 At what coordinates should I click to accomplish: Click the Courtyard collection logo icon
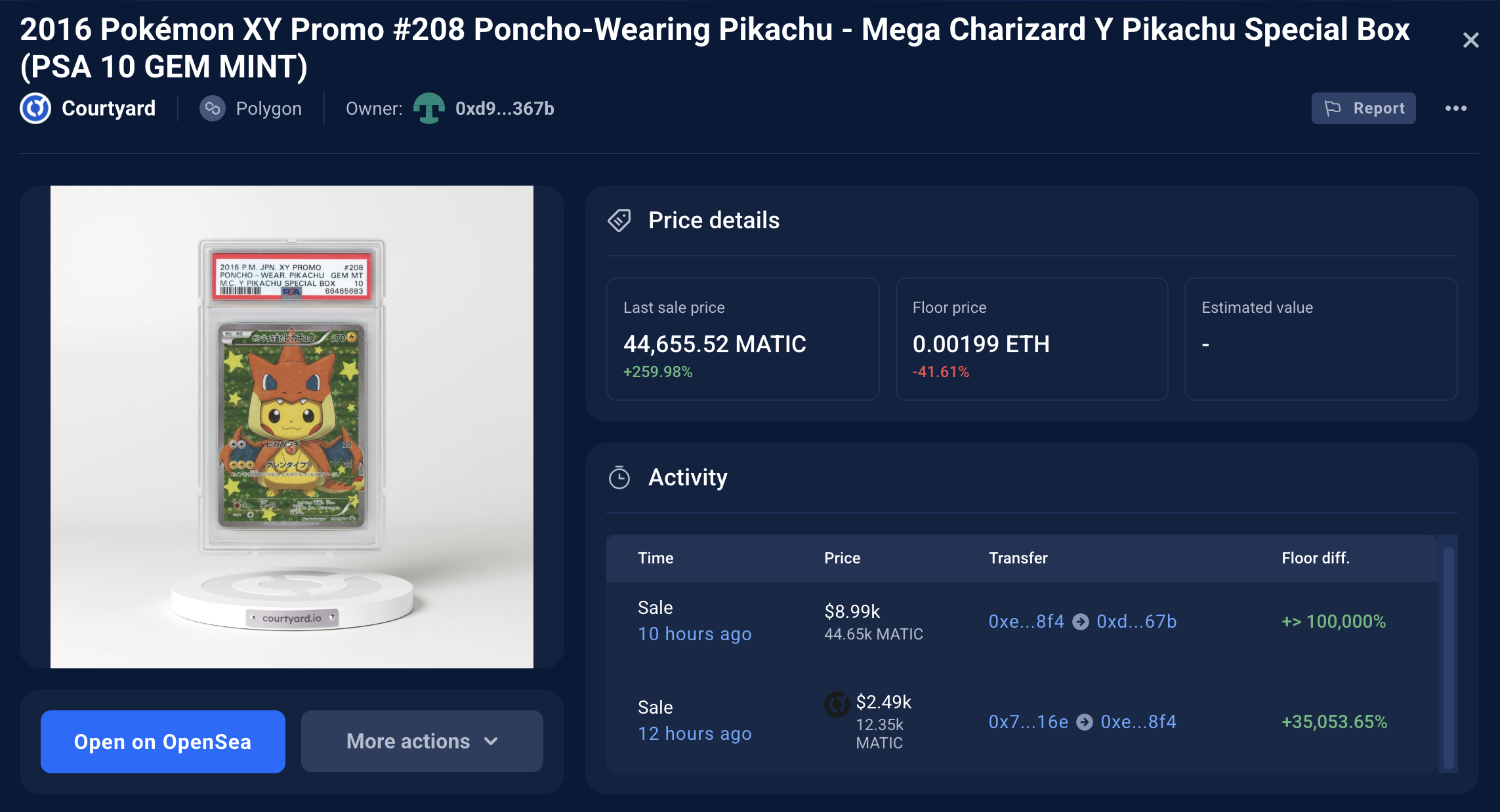[35, 108]
